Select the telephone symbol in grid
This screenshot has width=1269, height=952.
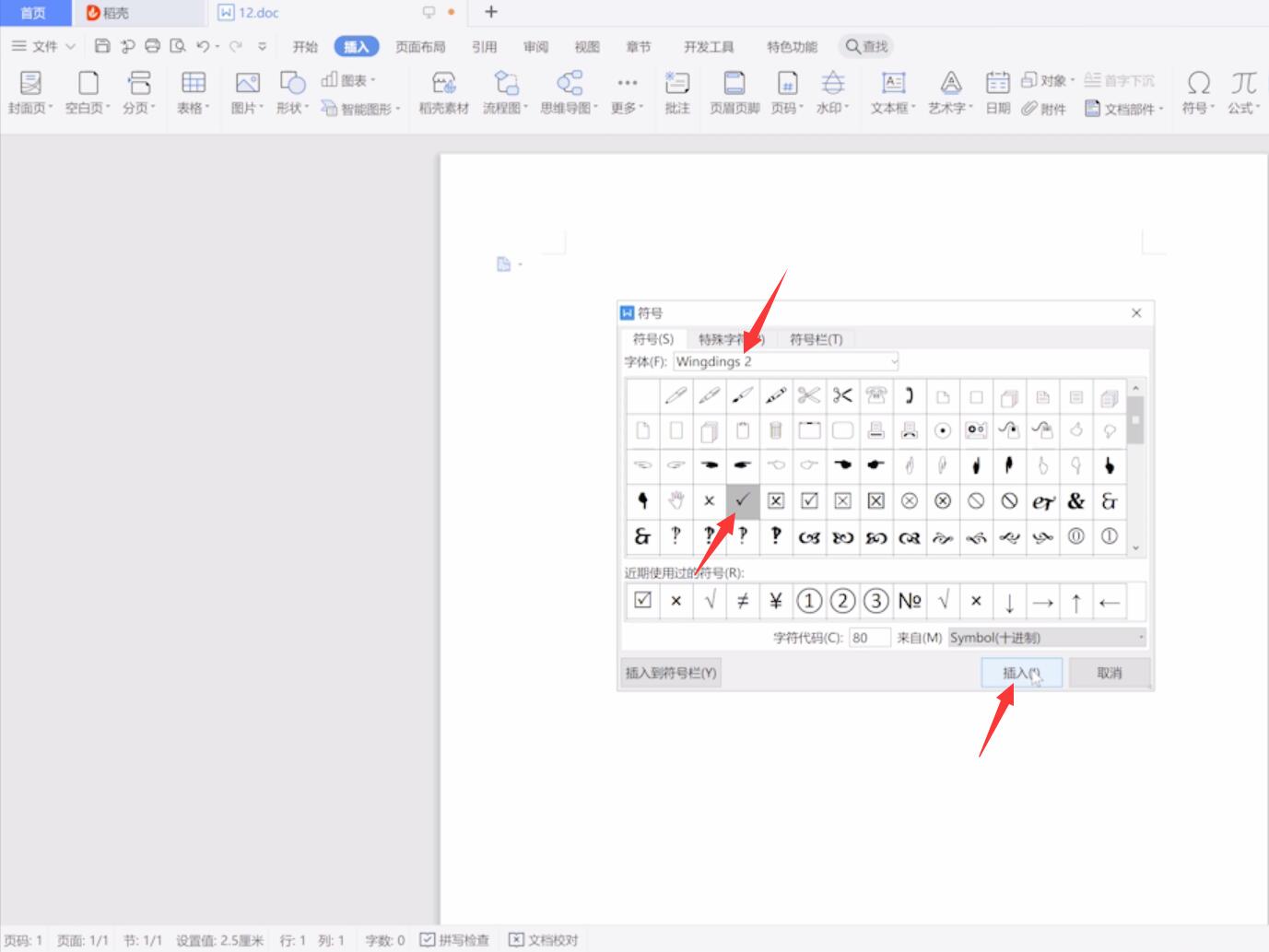(876, 396)
